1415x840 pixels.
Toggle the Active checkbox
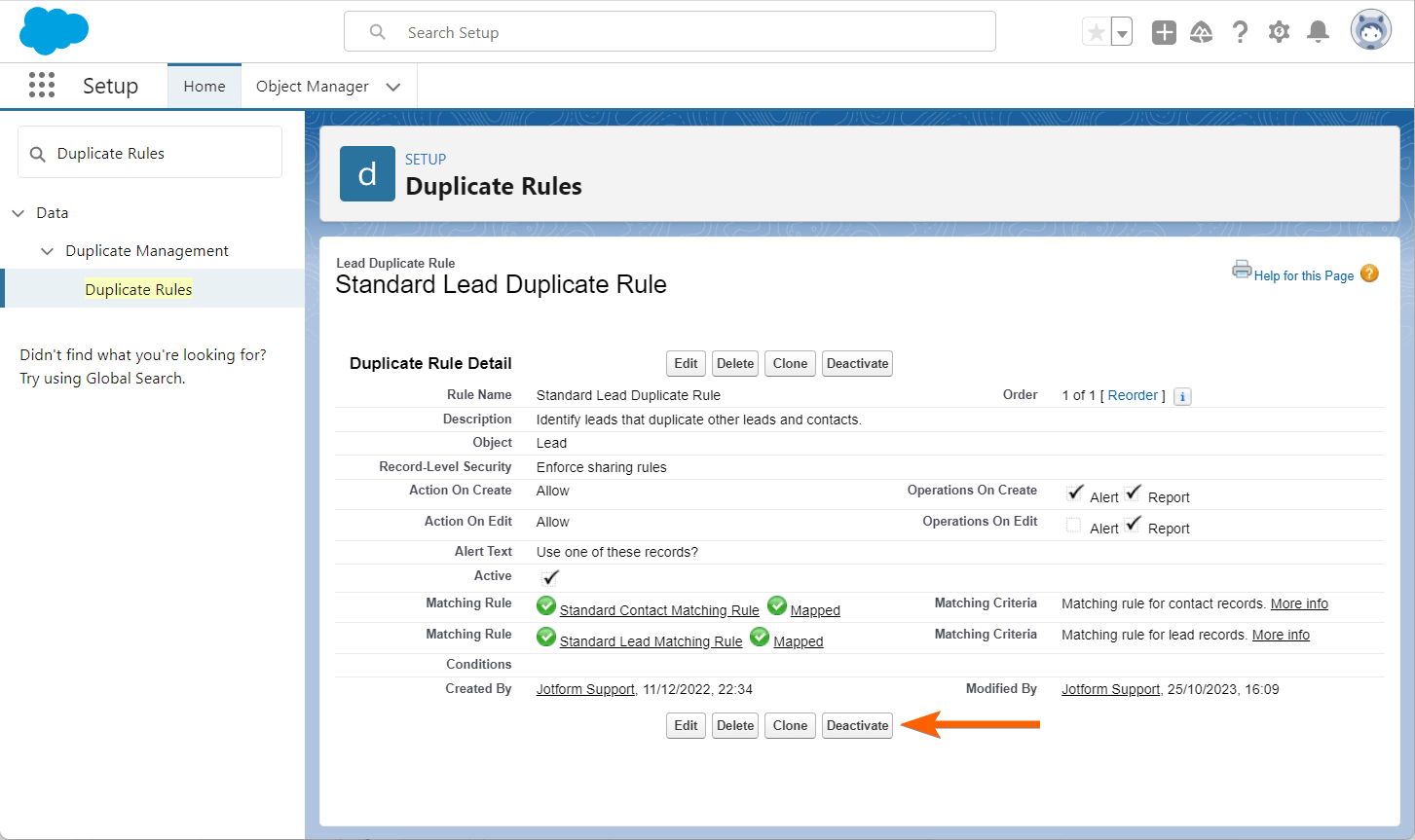coord(550,577)
